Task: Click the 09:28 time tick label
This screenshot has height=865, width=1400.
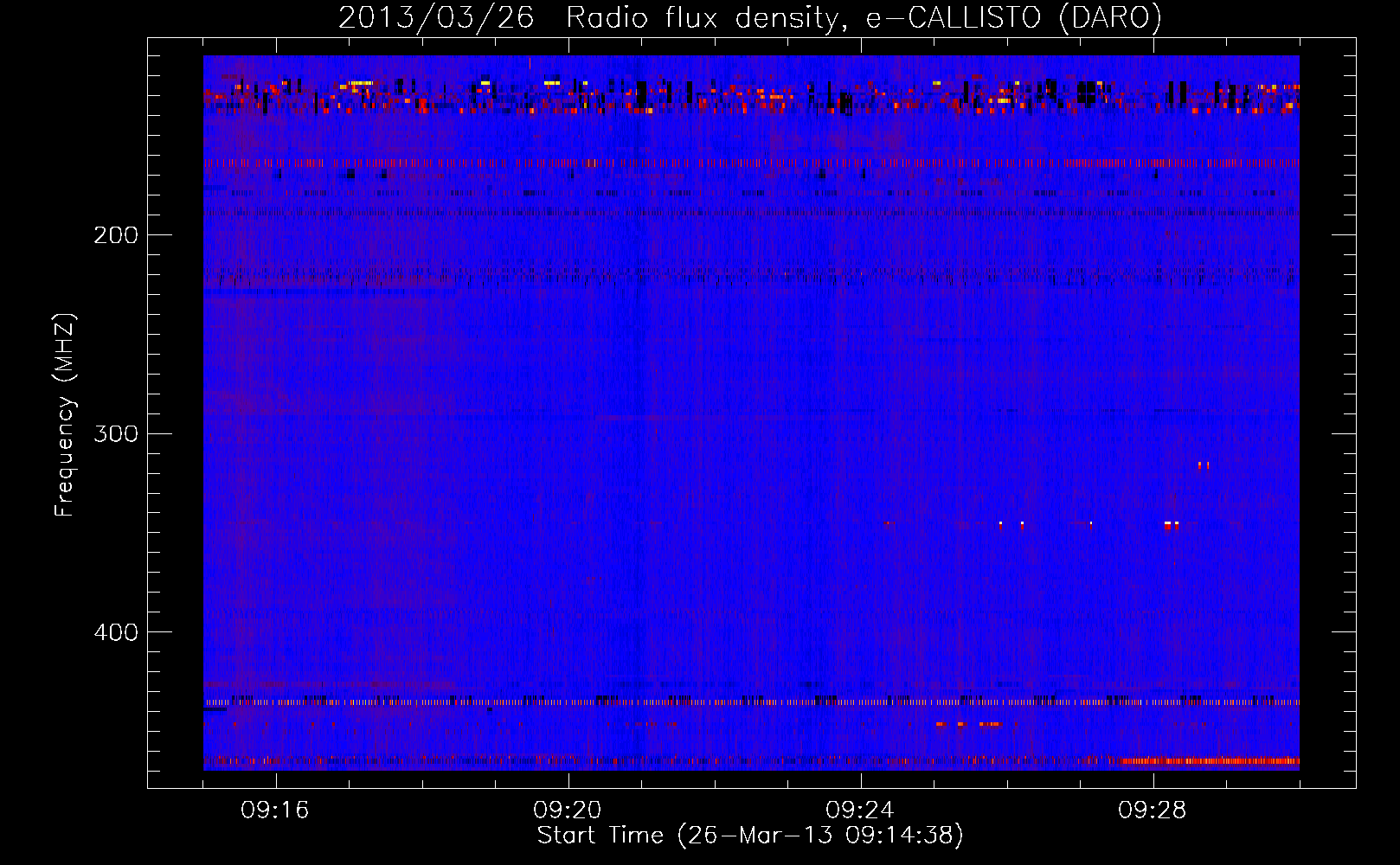Action: (x=1153, y=811)
